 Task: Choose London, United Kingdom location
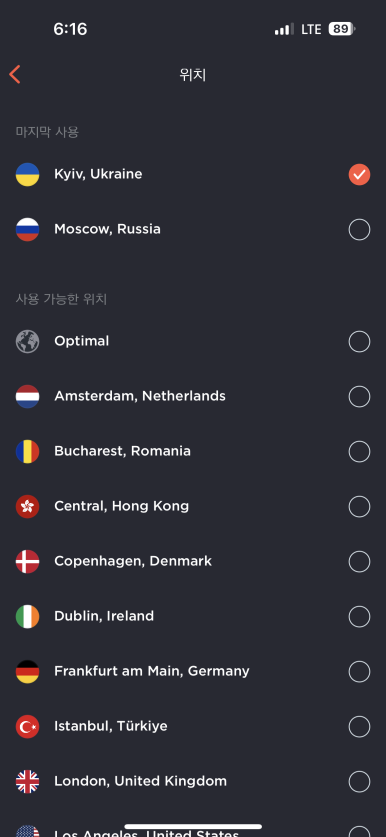tap(193, 781)
